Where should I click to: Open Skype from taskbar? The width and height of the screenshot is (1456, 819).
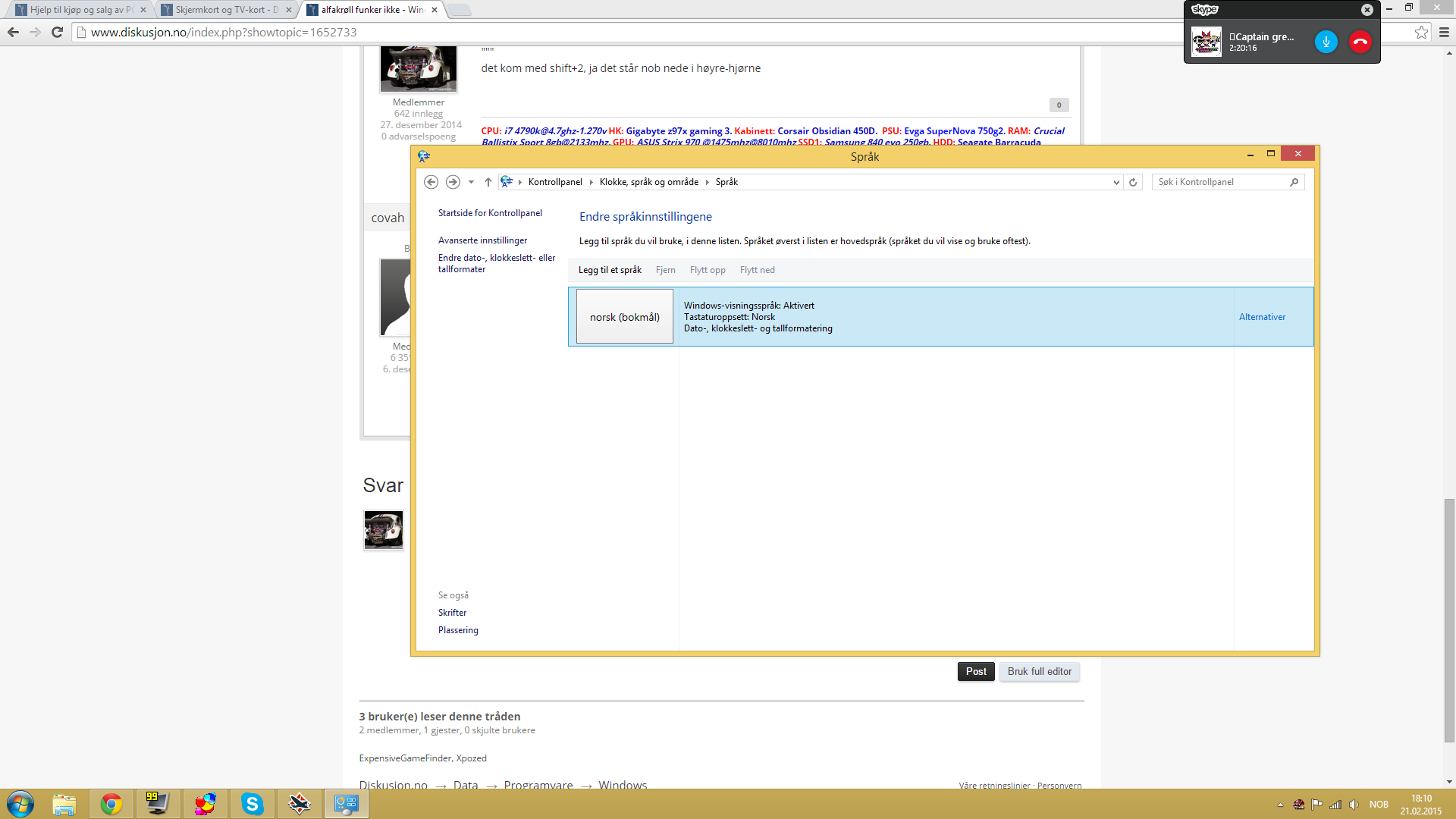[x=252, y=804]
